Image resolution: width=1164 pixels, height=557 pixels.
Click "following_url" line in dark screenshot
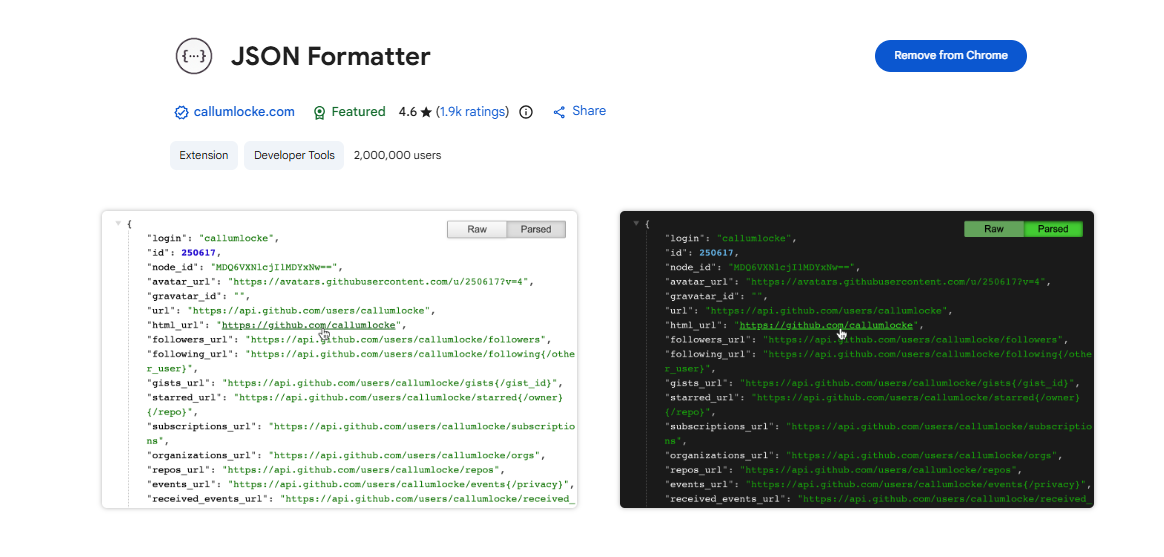(877, 362)
